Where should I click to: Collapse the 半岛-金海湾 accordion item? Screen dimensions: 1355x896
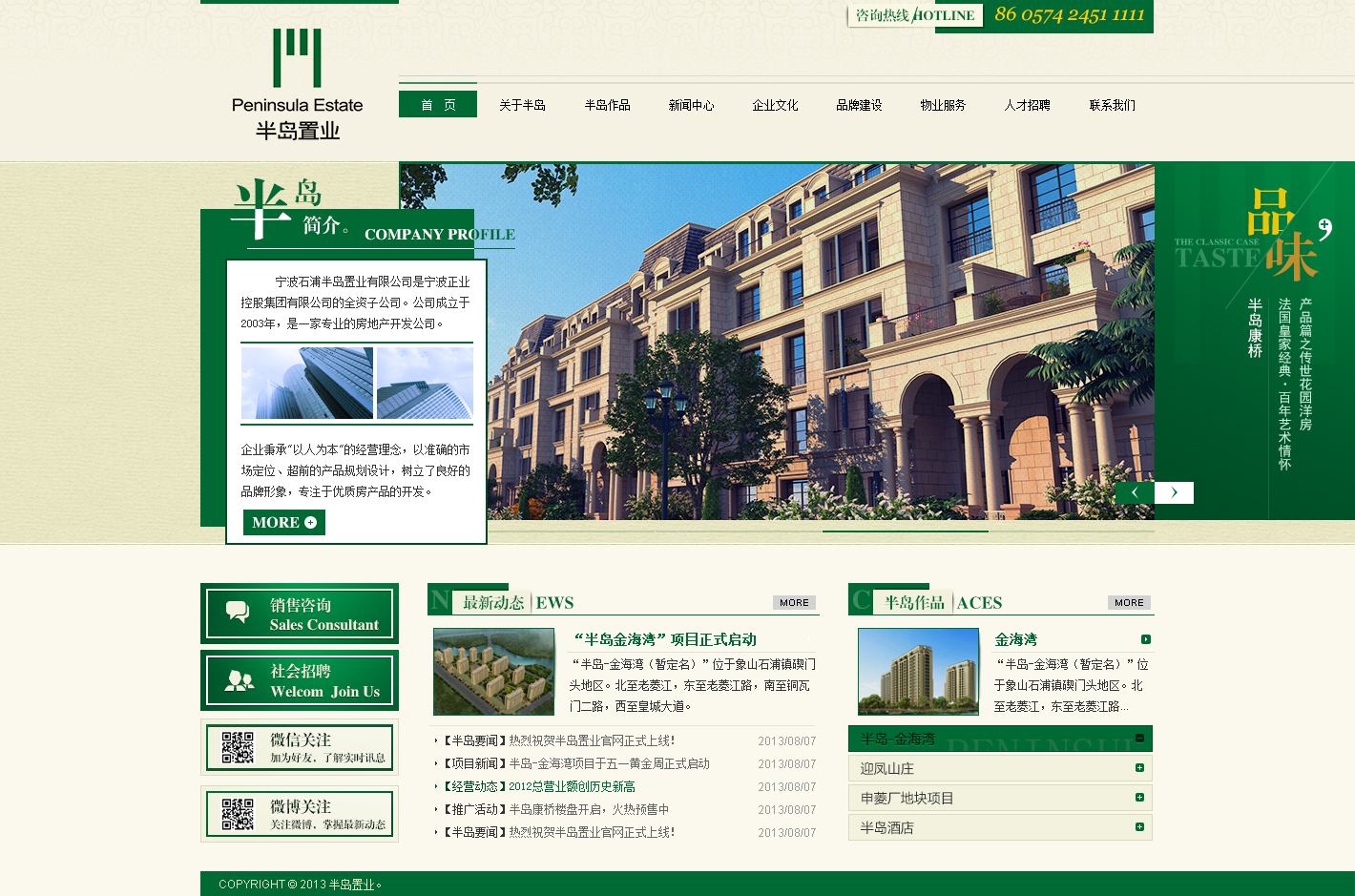click(1139, 738)
